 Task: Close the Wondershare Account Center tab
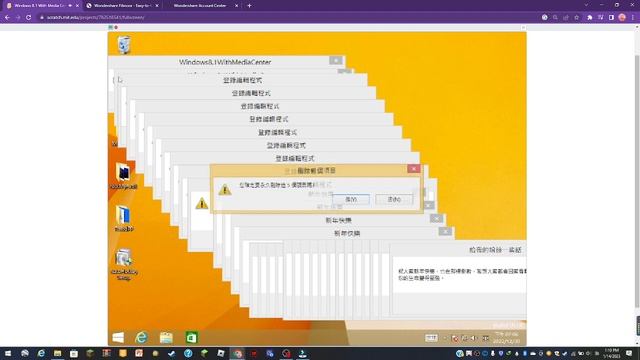pyautogui.click(x=237, y=6)
